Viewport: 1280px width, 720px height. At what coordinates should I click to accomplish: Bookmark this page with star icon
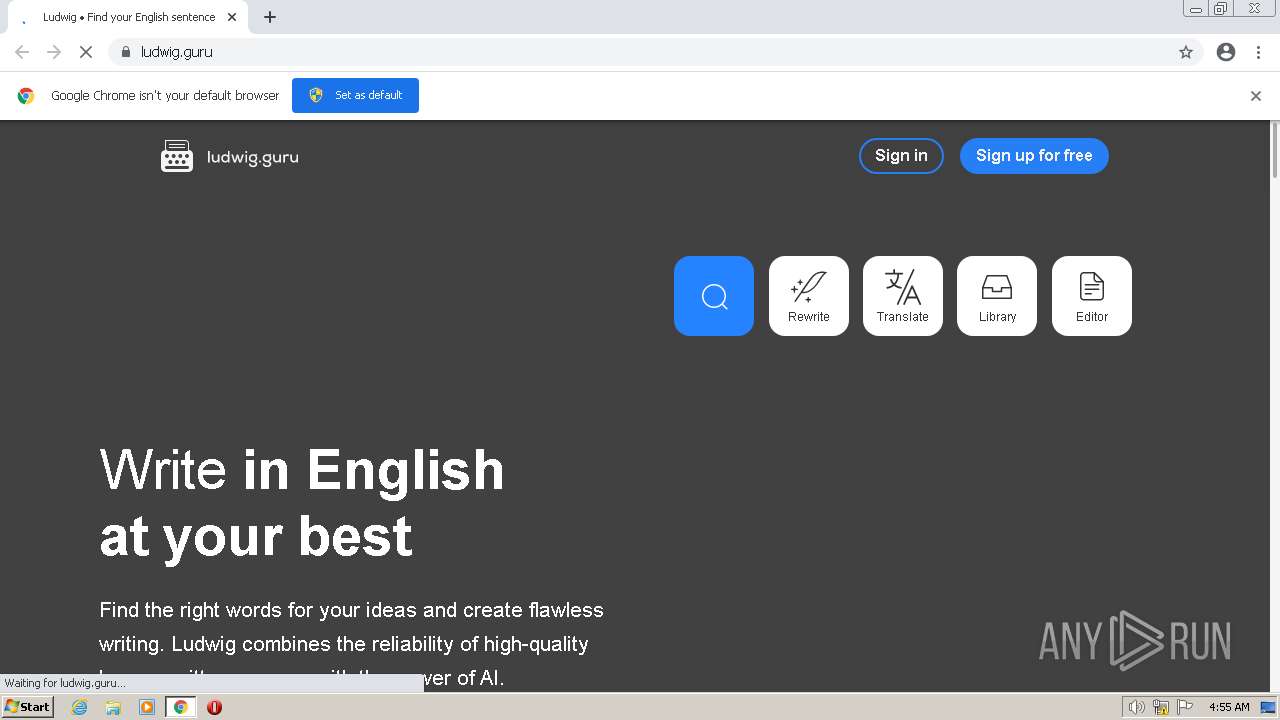pos(1186,52)
